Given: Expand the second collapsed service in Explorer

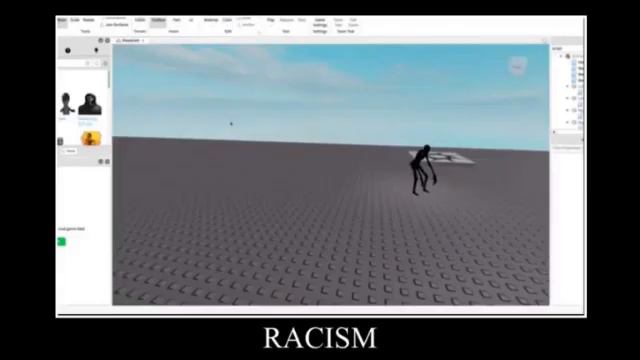Looking at the screenshot, I should pyautogui.click(x=567, y=98).
